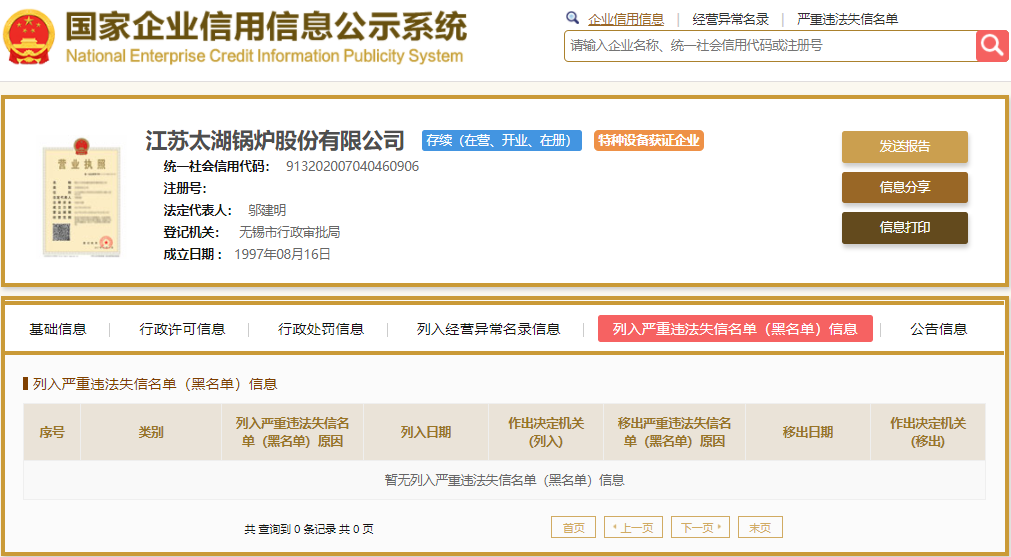Screen dimensions: 1011x557
Task: Jump to last page with 末页
Action: [760, 527]
